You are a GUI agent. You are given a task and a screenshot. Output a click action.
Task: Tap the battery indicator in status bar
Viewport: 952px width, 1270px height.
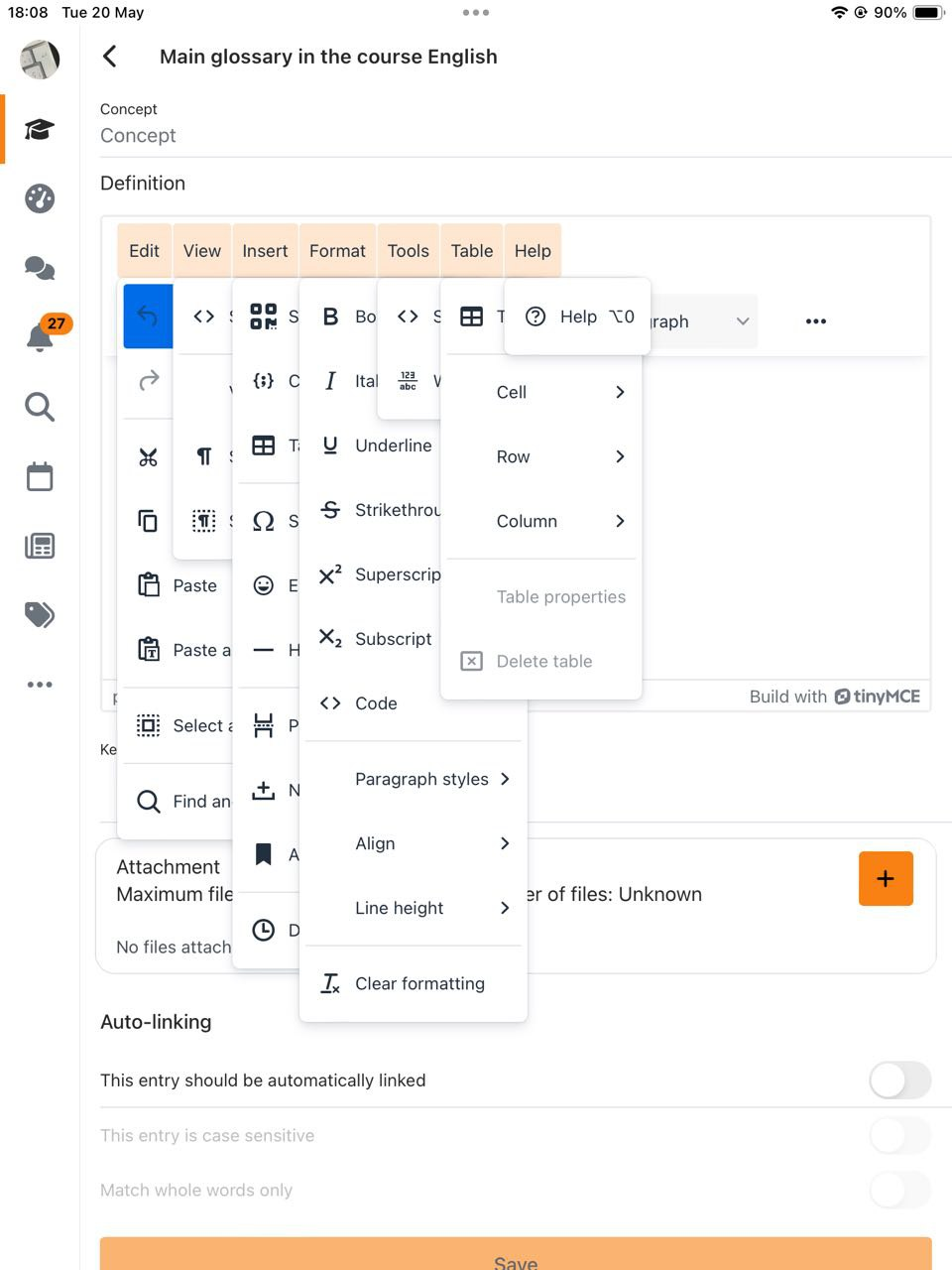929,12
